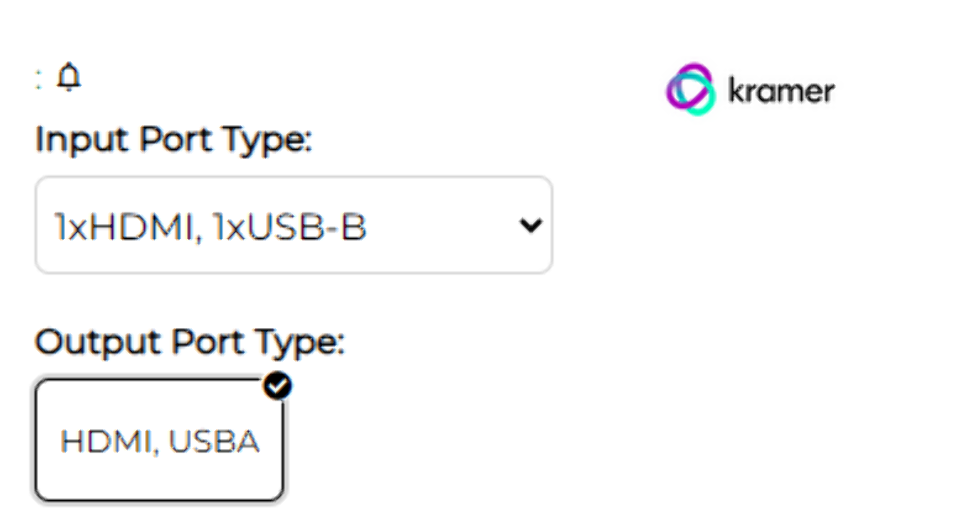Open alerts via the bell symbol

(68, 77)
